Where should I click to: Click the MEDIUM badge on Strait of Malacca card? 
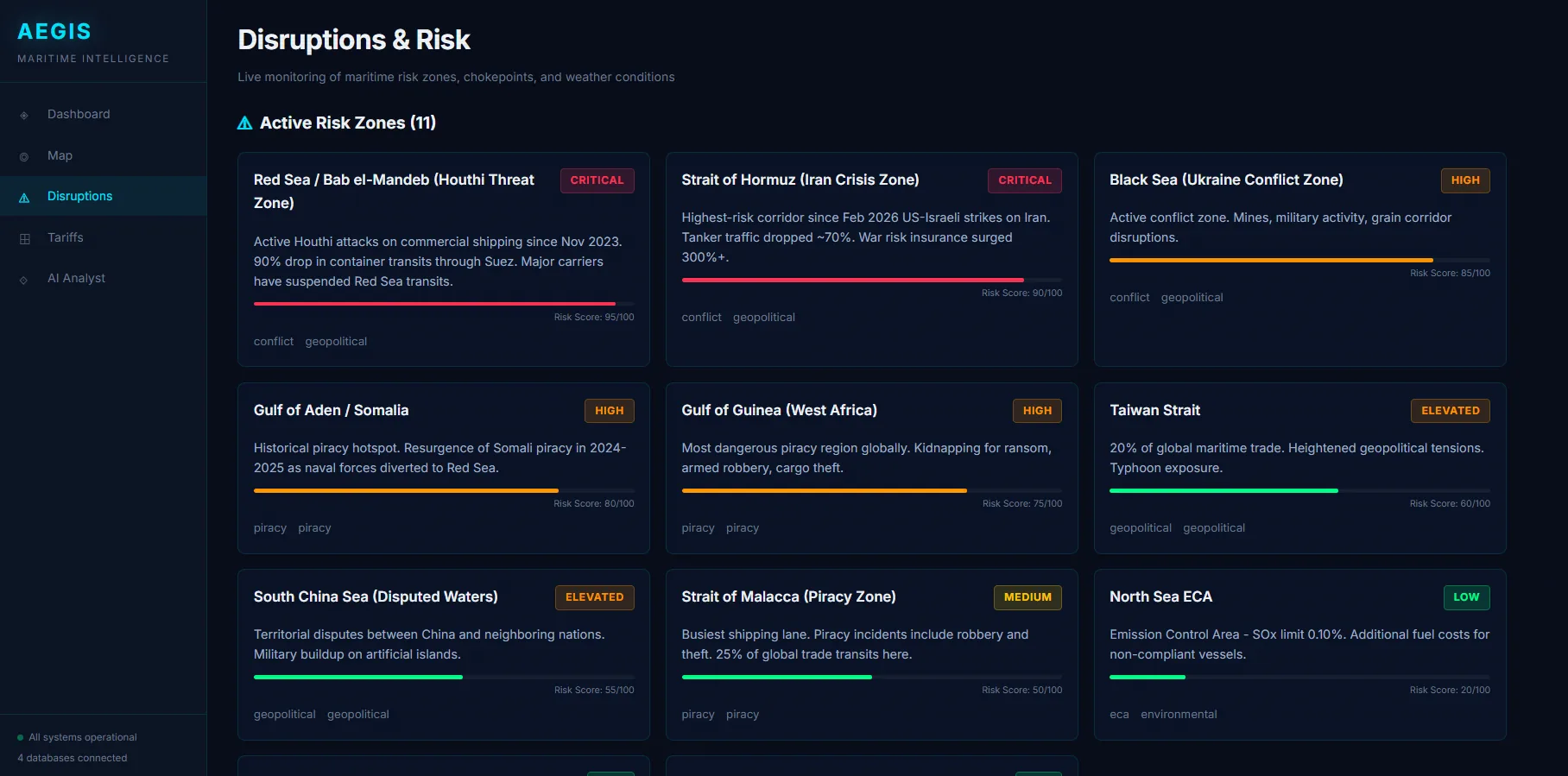[1027, 597]
